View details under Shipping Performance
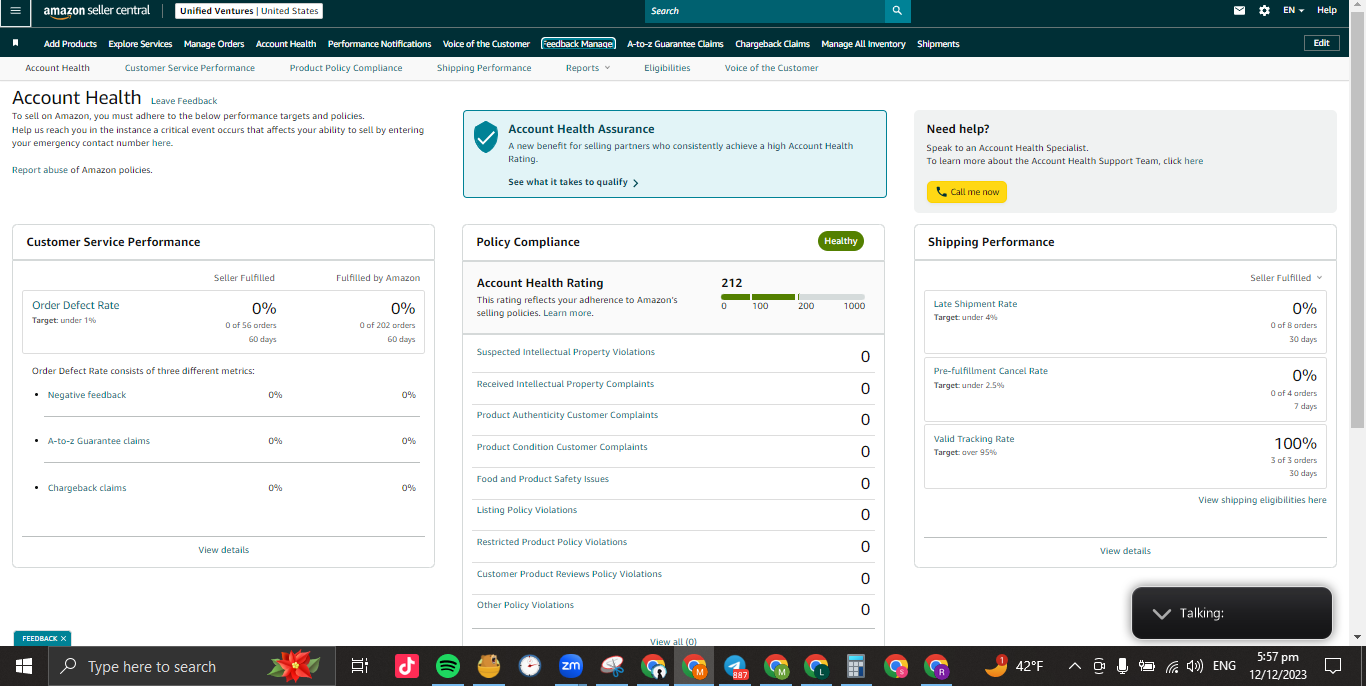1366x686 pixels. click(1125, 551)
